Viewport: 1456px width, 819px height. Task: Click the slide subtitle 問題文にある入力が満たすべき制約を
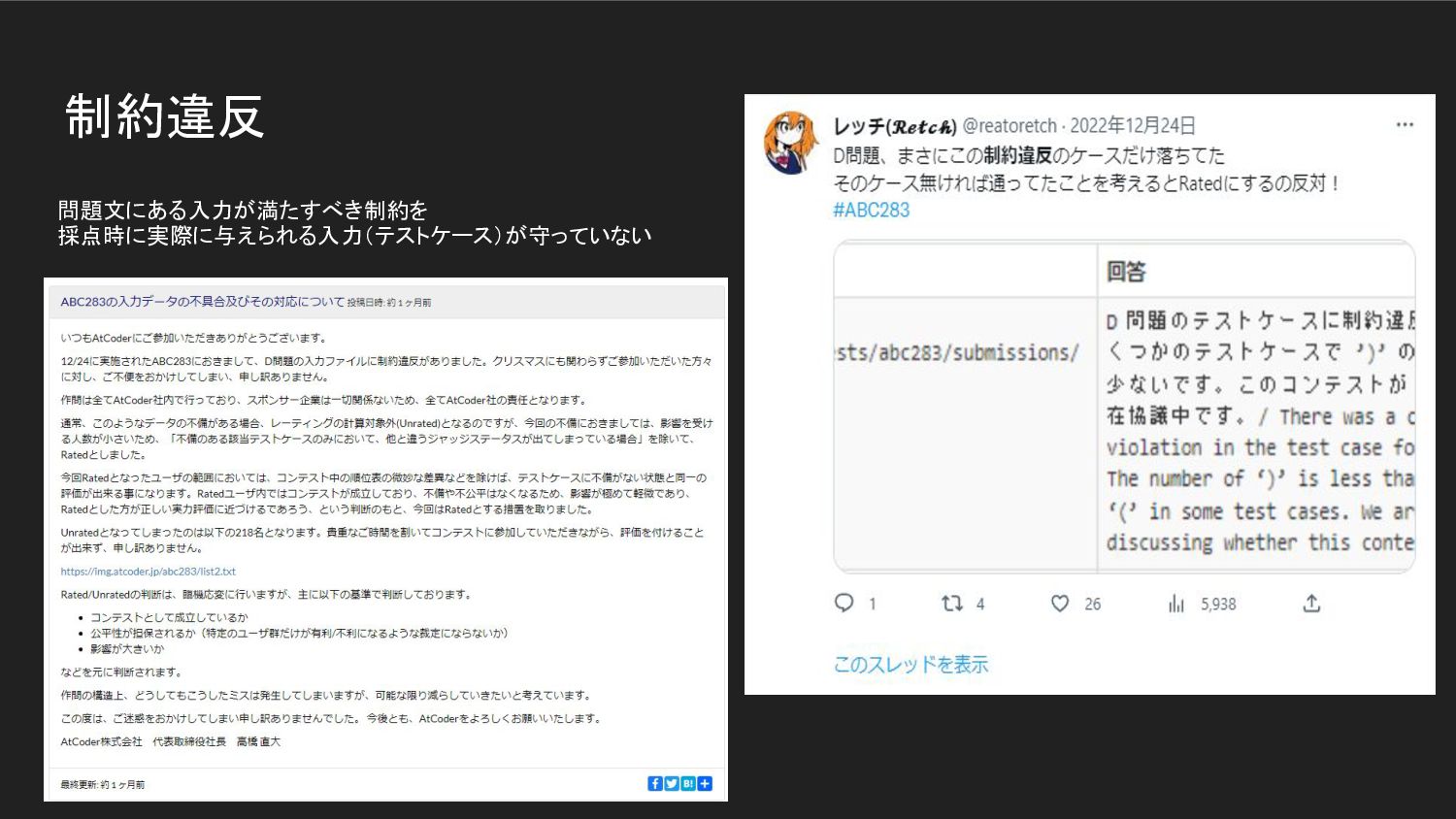[243, 211]
